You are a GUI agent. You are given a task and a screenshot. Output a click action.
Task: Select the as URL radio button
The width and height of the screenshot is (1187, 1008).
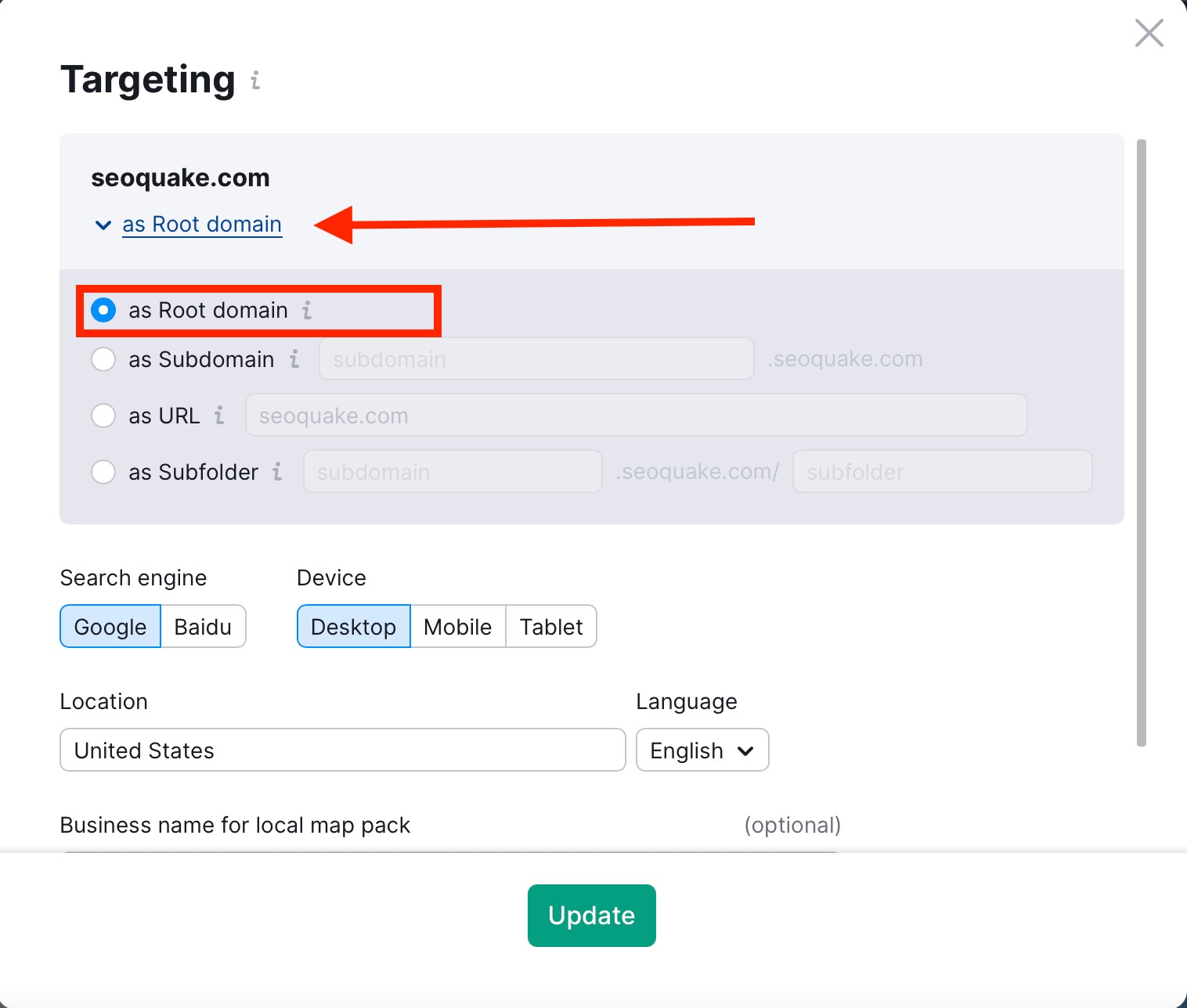tap(103, 416)
